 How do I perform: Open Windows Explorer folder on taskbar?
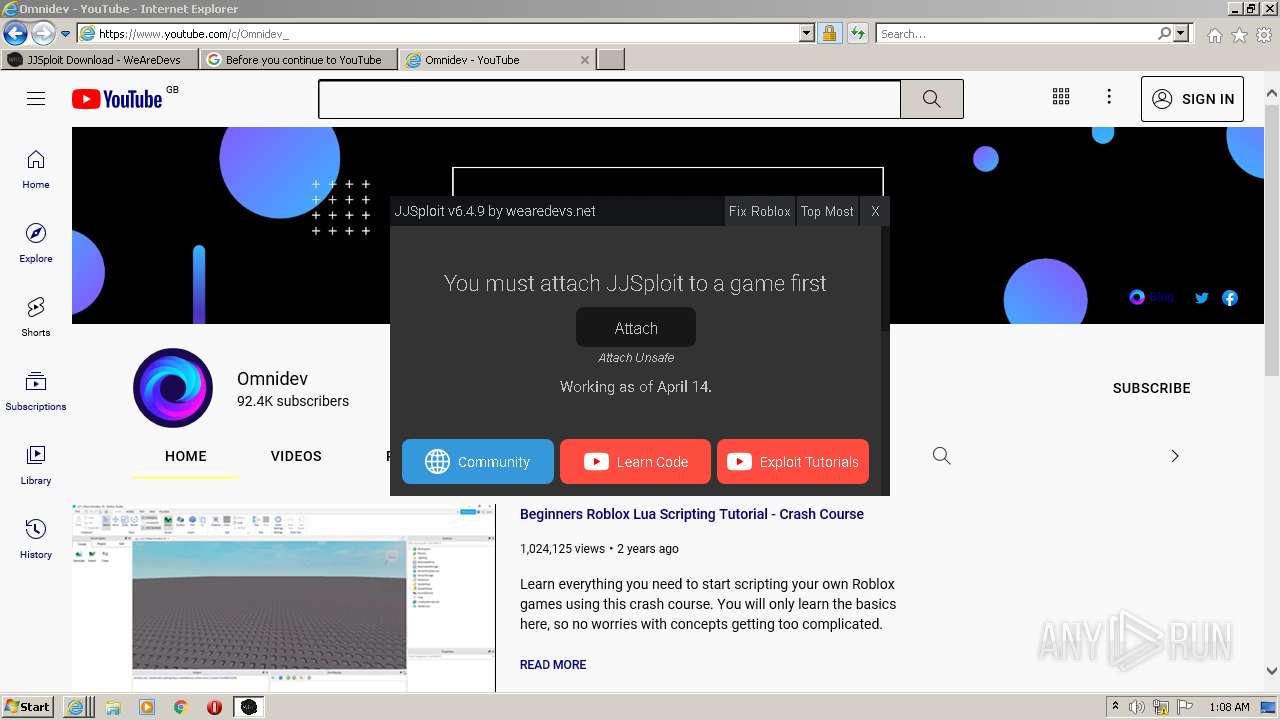pos(113,707)
